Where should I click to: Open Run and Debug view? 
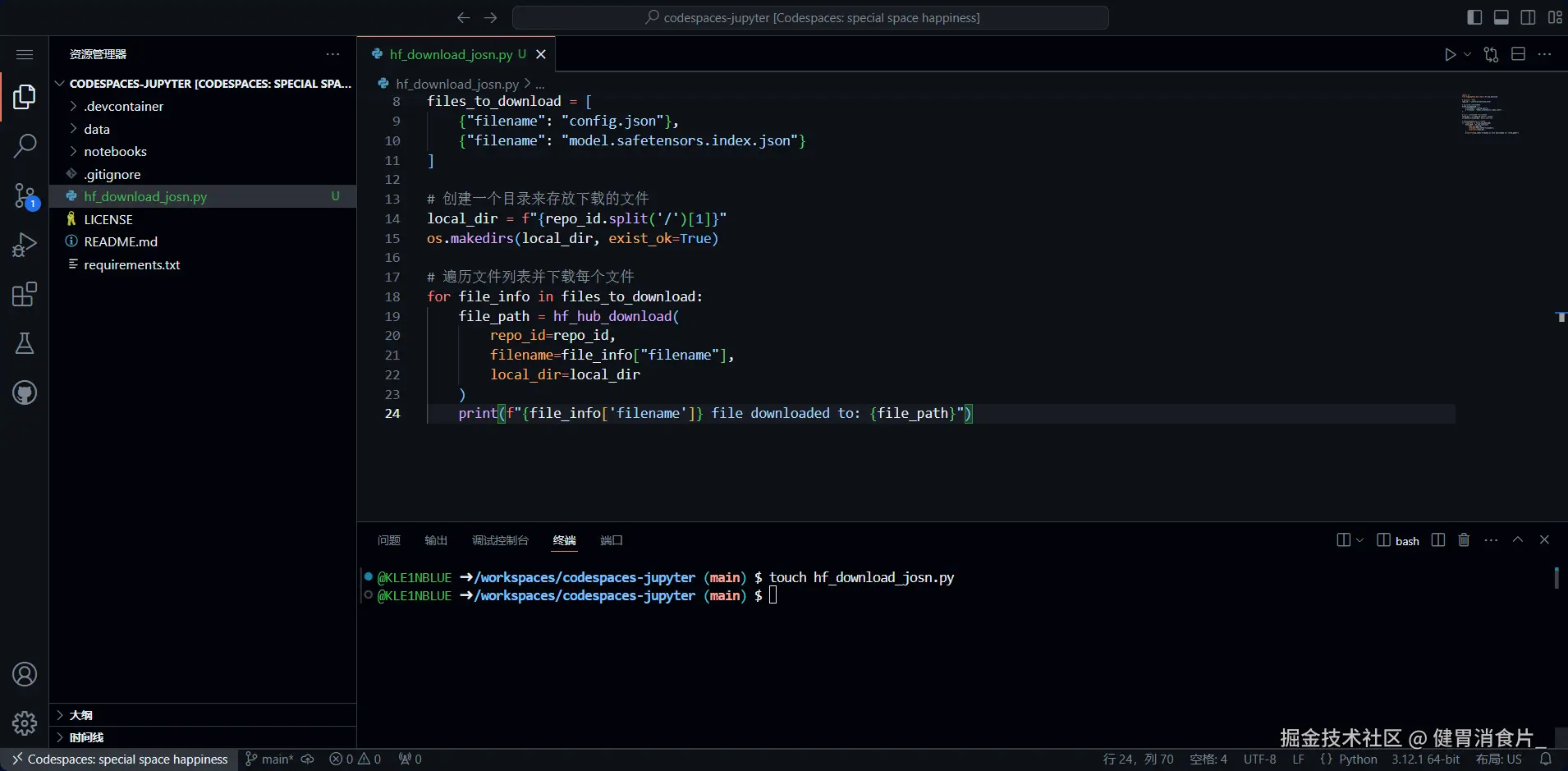(25, 245)
